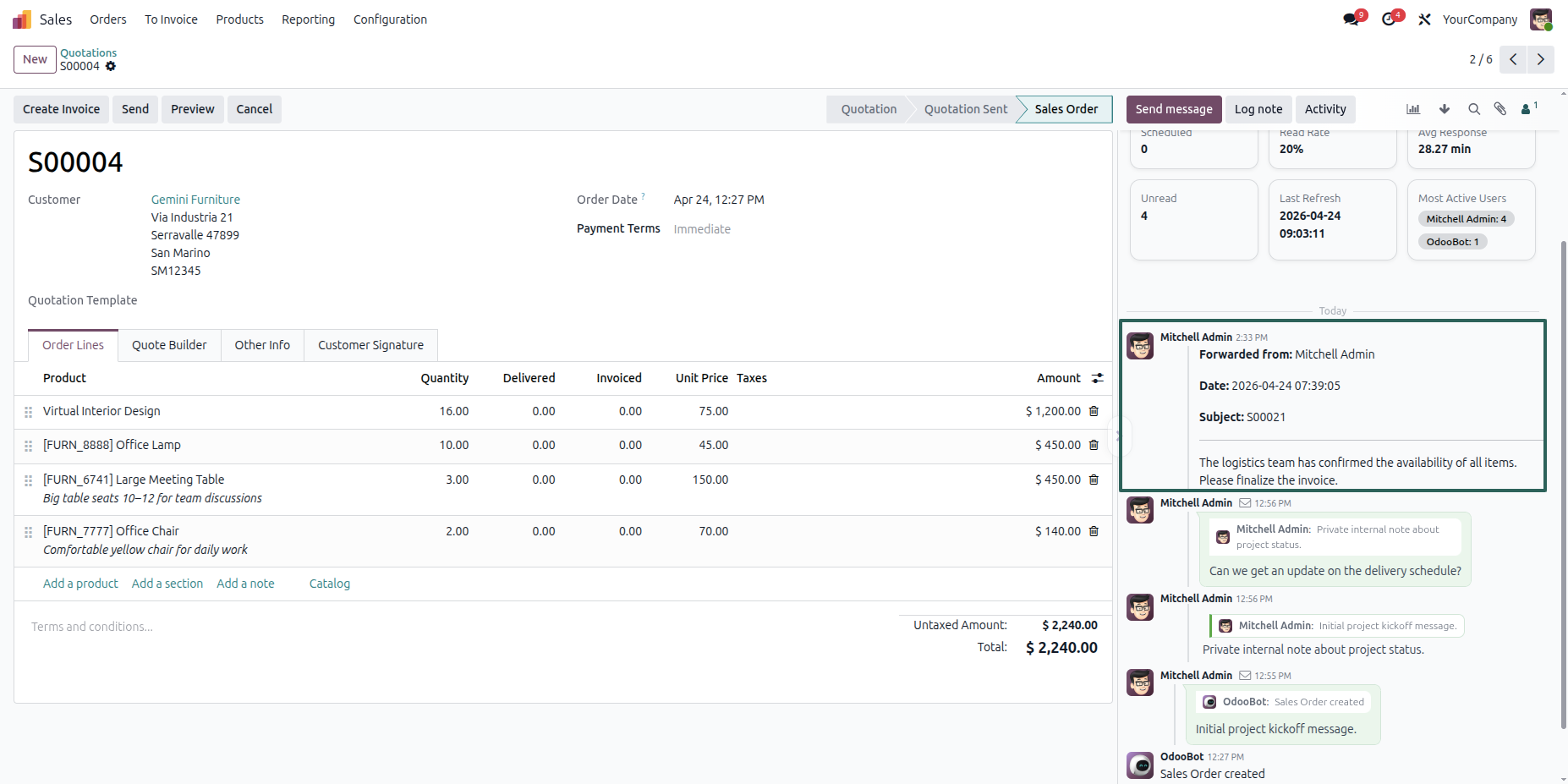Open the Activity button
1568x784 pixels.
pyautogui.click(x=1325, y=109)
